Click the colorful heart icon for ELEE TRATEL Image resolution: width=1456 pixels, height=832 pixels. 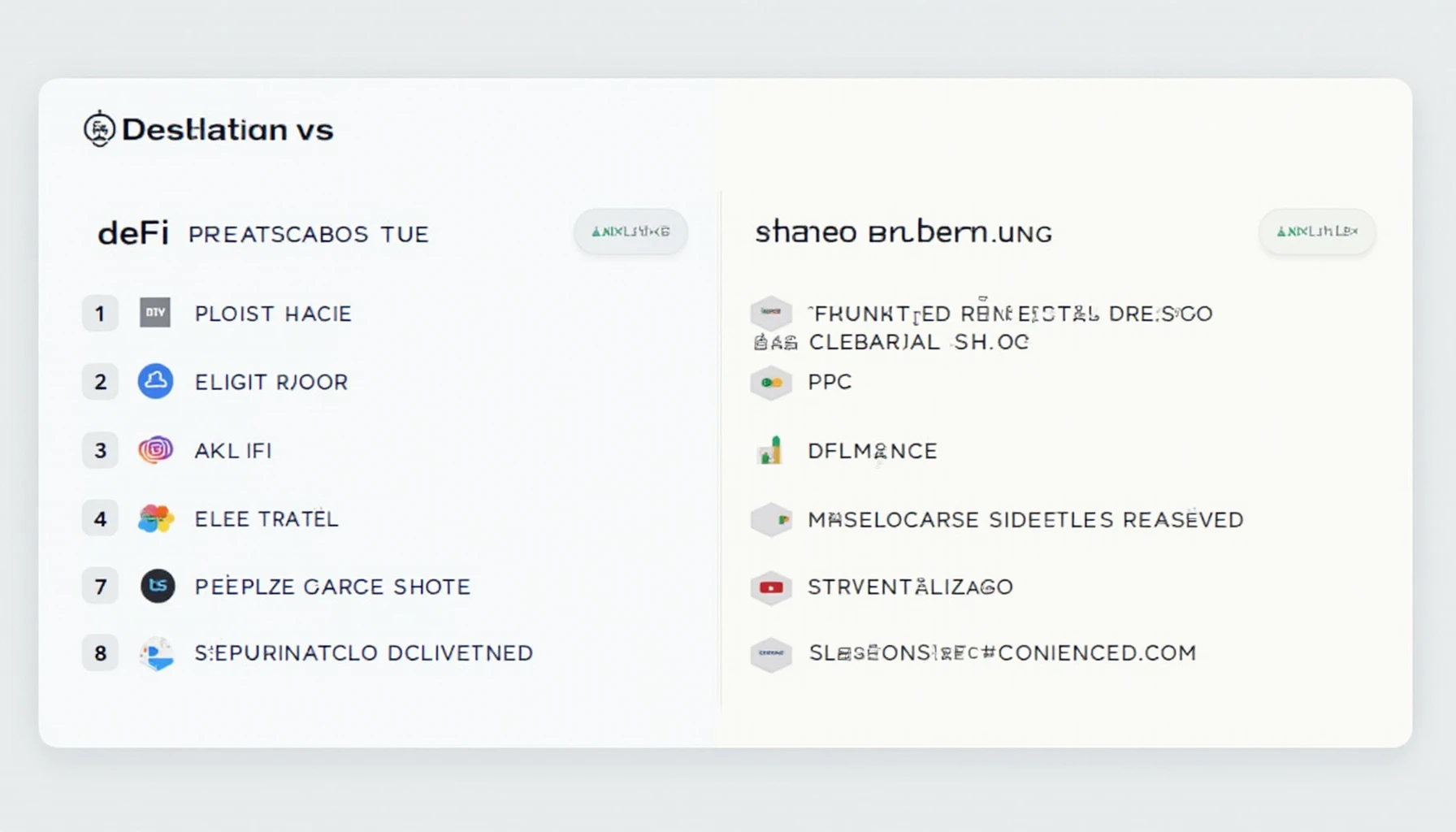(x=155, y=518)
